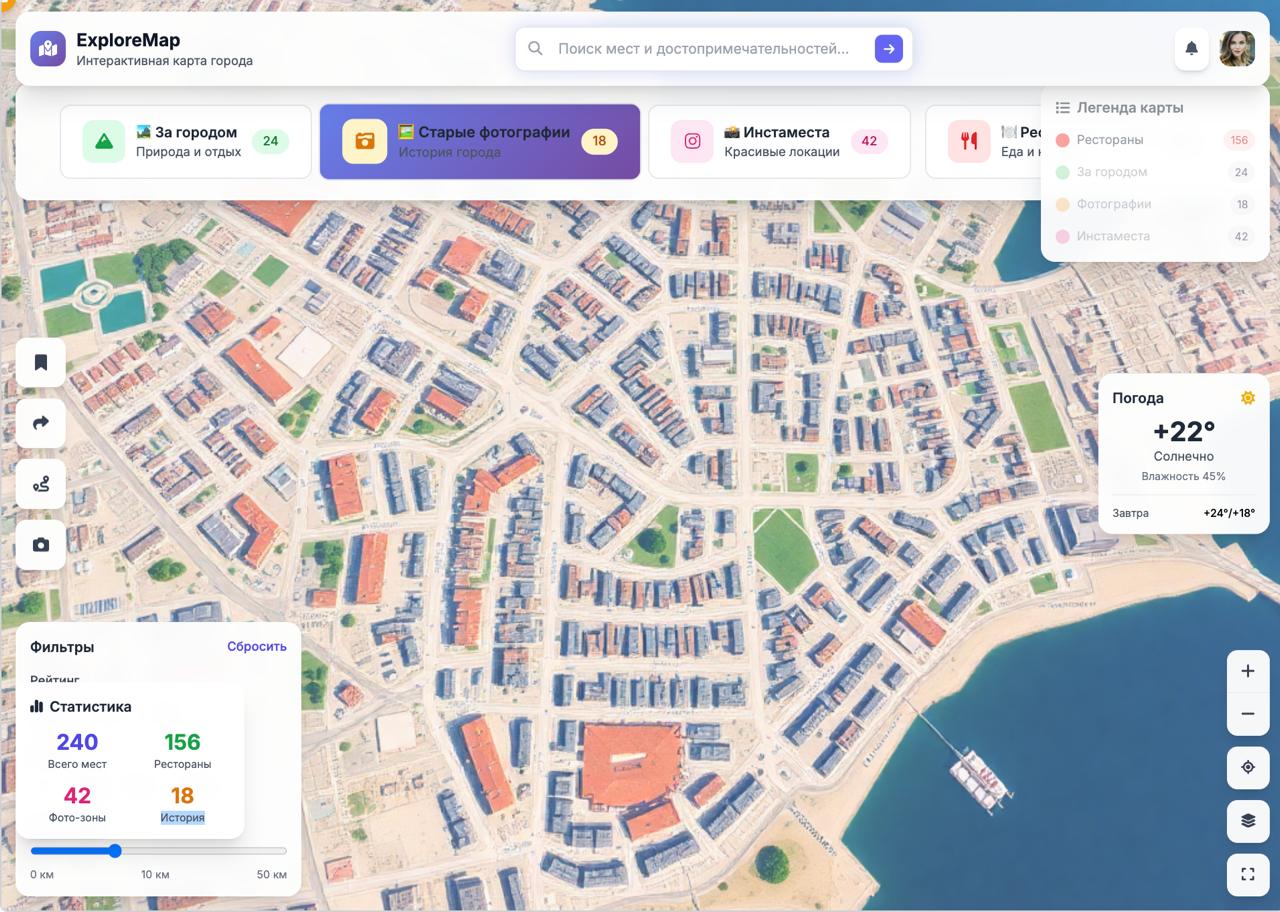Viewport: 1280px width, 912px height.
Task: Toggle За городом legend entry
Action: point(1111,172)
